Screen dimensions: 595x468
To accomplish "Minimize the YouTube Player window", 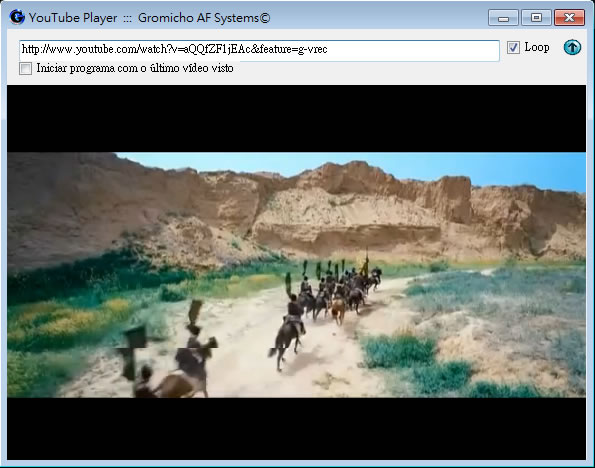I will tap(503, 18).
